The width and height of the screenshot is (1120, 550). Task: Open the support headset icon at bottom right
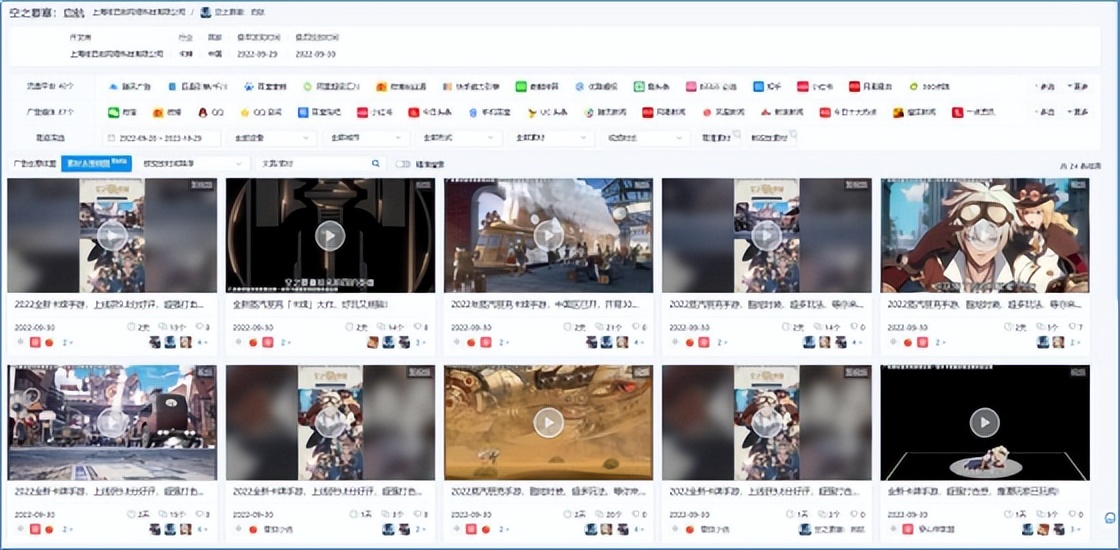point(1110,517)
